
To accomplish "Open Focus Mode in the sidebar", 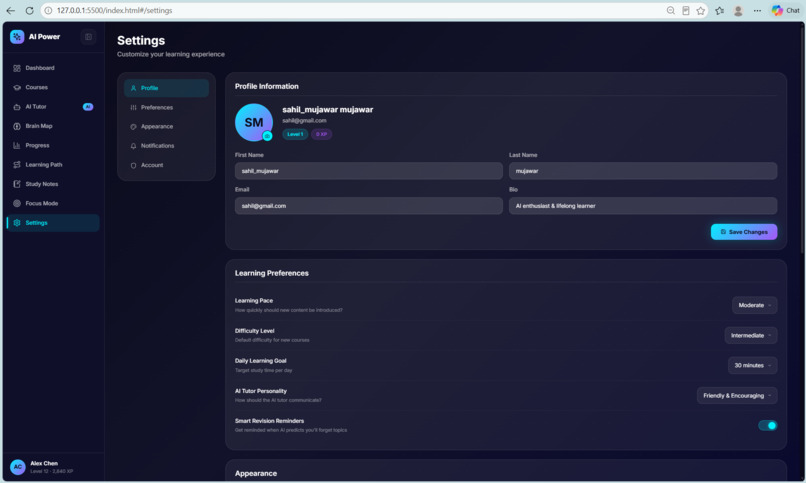I will pos(53,203).
